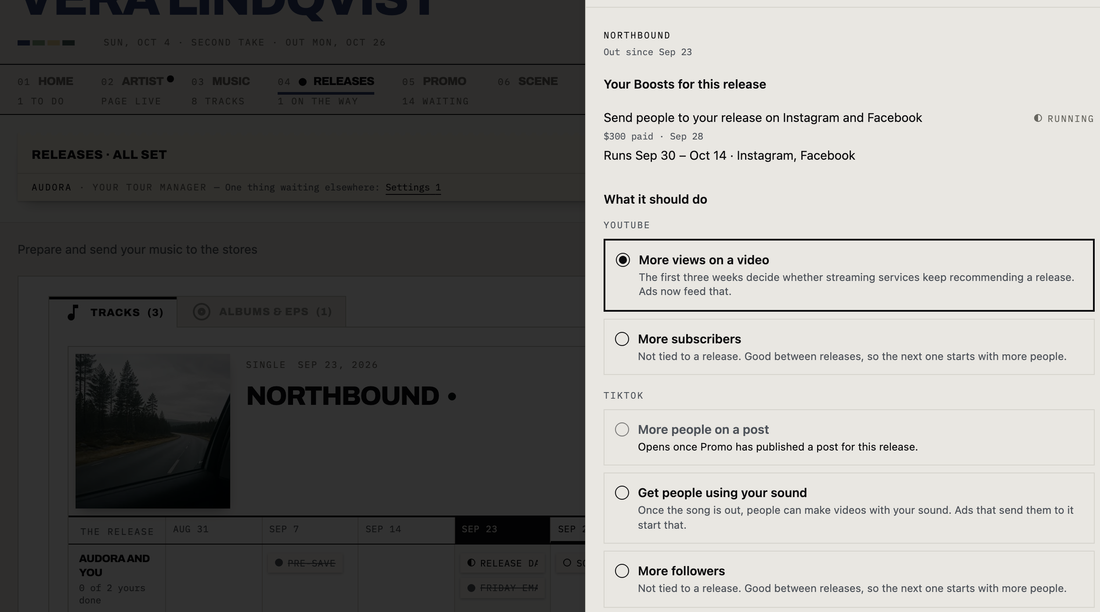Click 'THE RELEASE' column header
Viewport: 1100px width, 612px height.
coord(116,532)
